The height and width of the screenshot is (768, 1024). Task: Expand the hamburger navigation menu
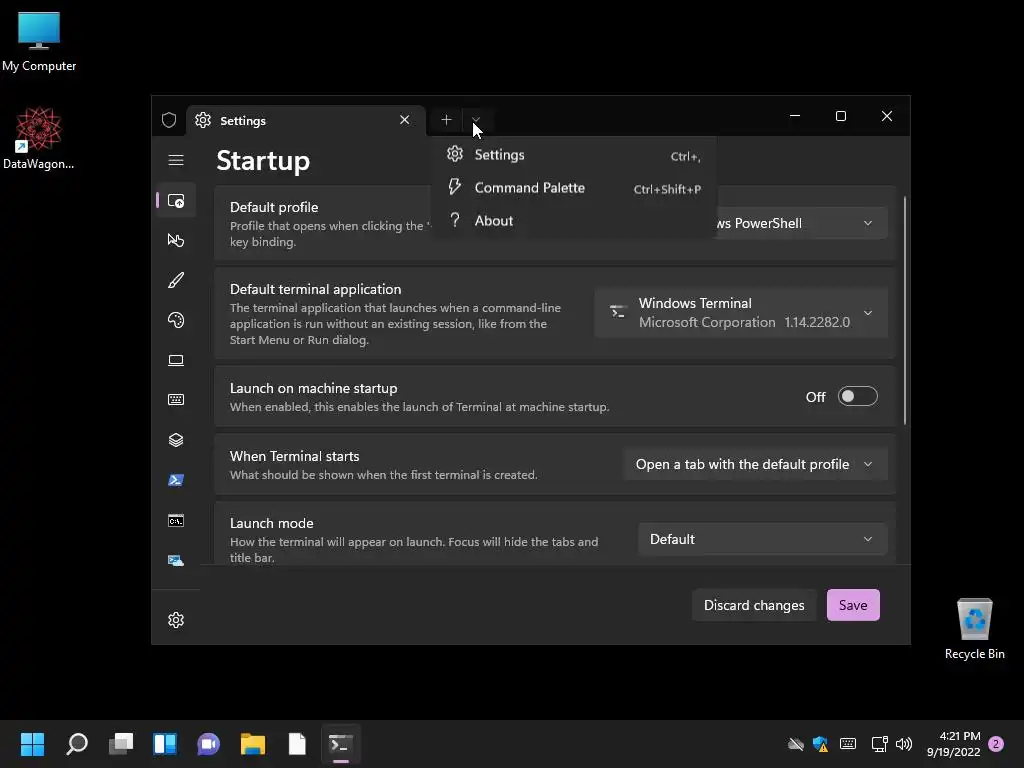pos(176,160)
